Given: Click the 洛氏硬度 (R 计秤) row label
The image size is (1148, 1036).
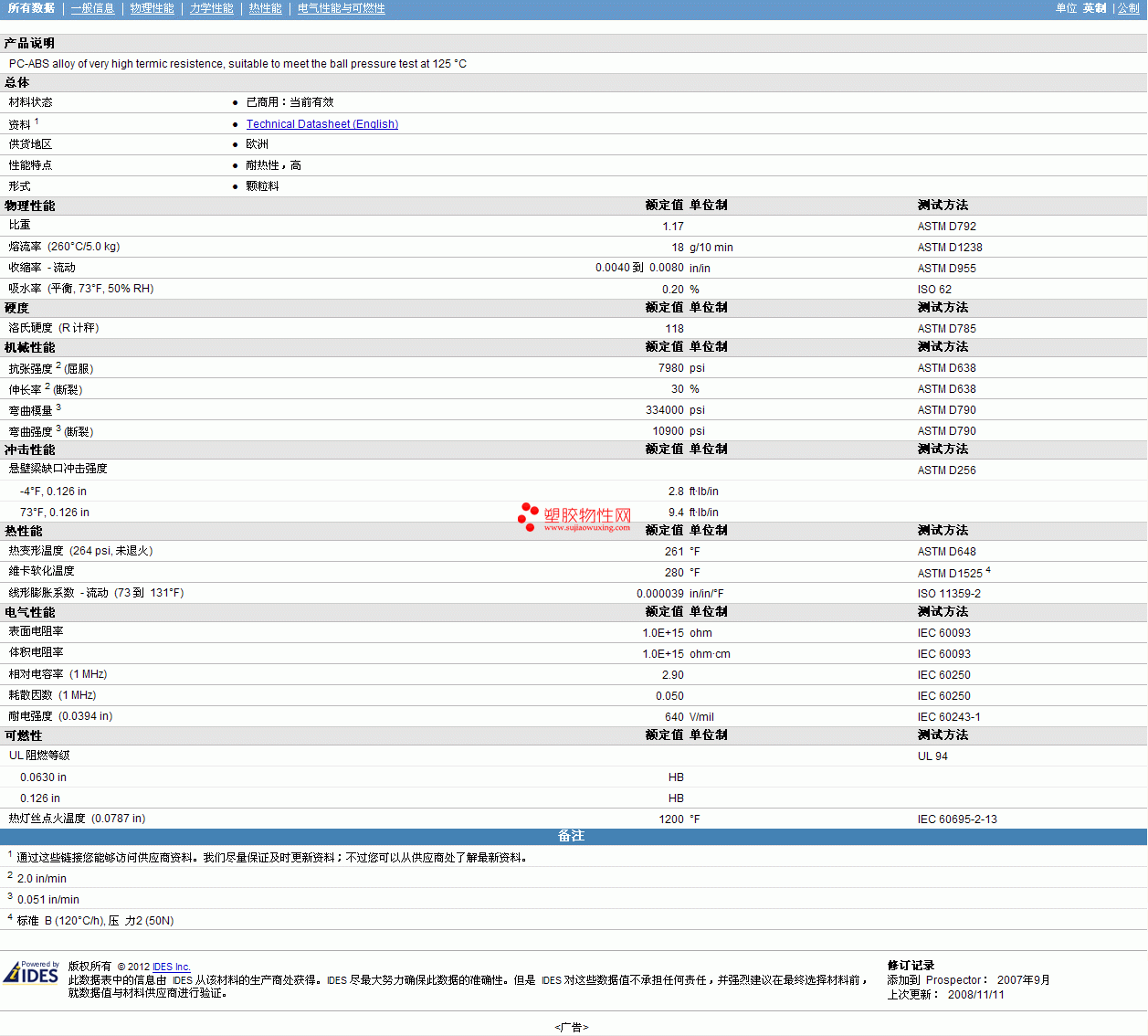Looking at the screenshot, I should click(54, 328).
